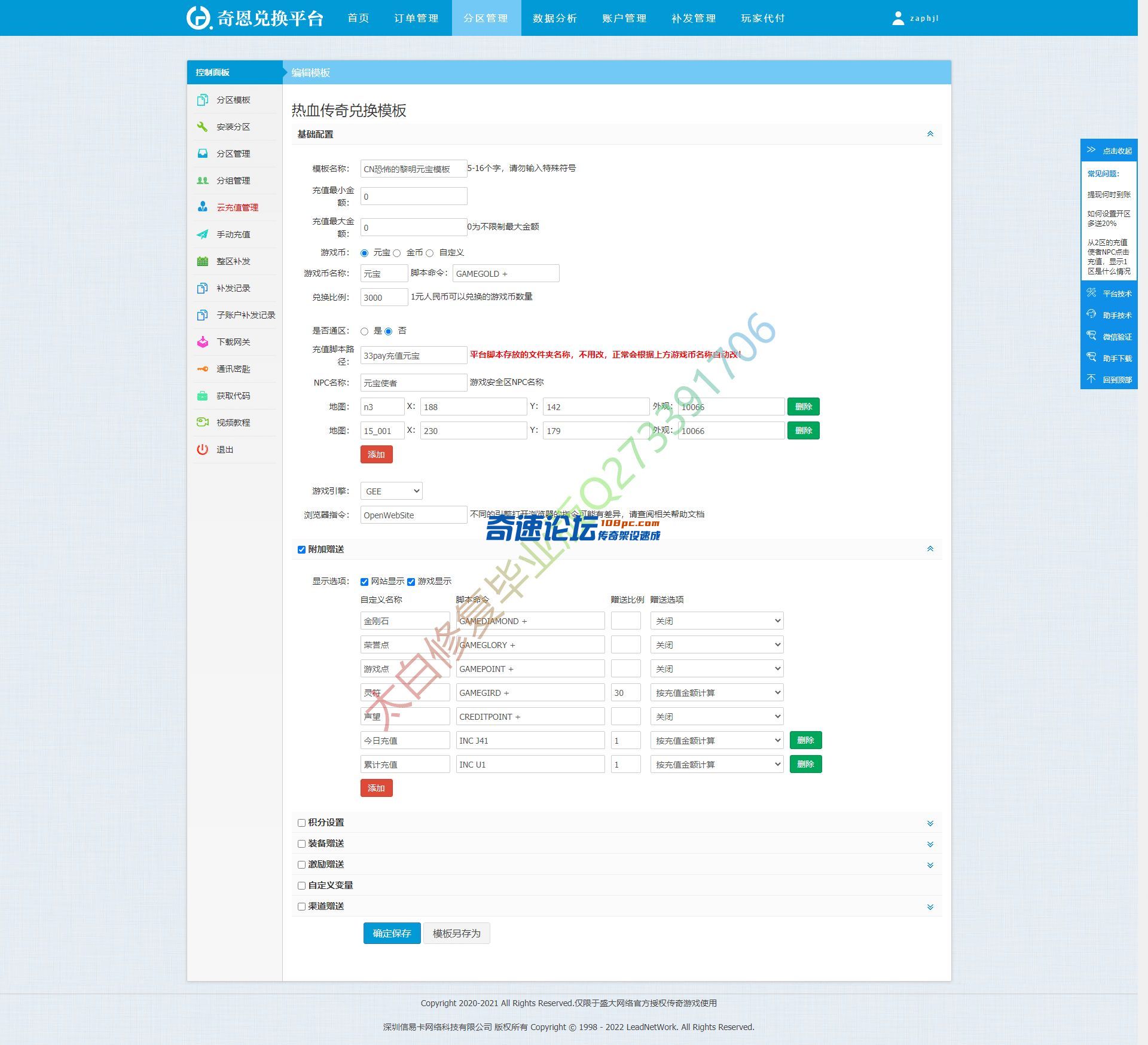Click the 子账户补发记录 icon

tap(203, 315)
